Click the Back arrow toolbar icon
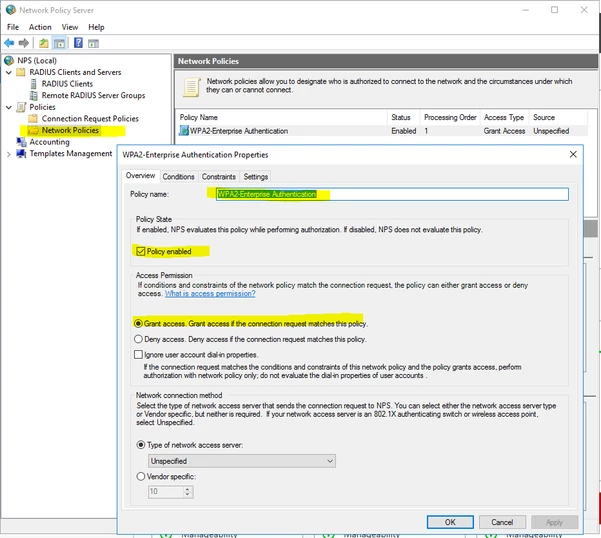The height and width of the screenshot is (538, 601). [x=9, y=43]
